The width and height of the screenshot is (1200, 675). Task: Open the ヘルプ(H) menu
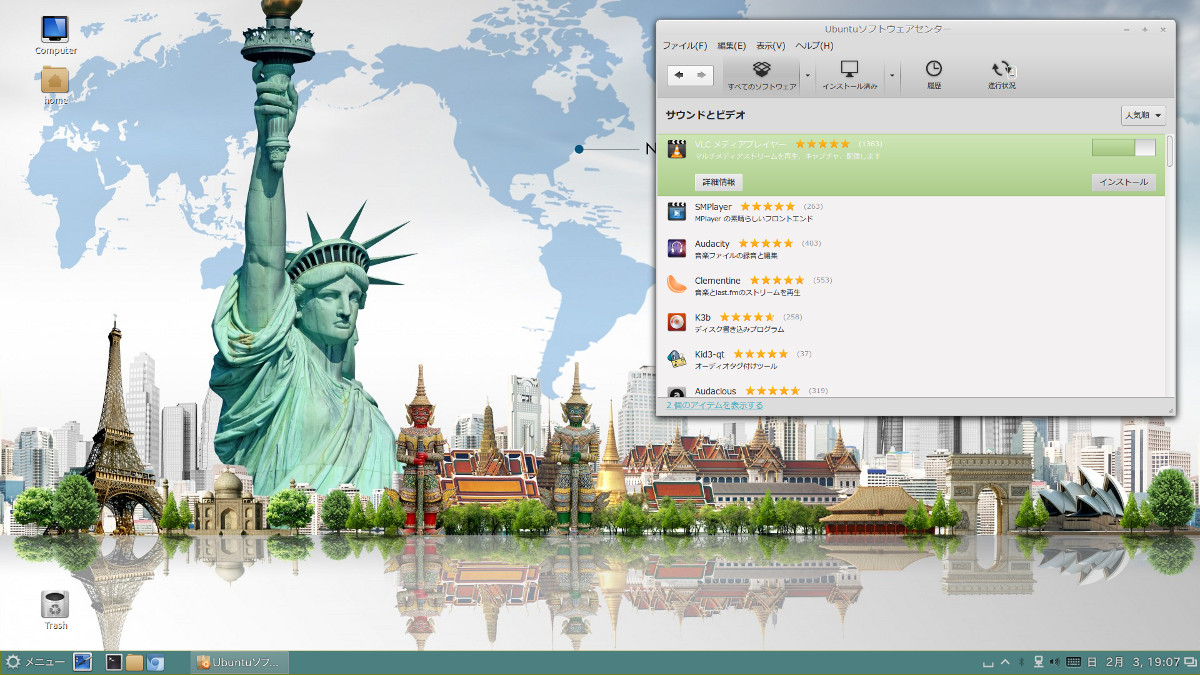tap(814, 46)
